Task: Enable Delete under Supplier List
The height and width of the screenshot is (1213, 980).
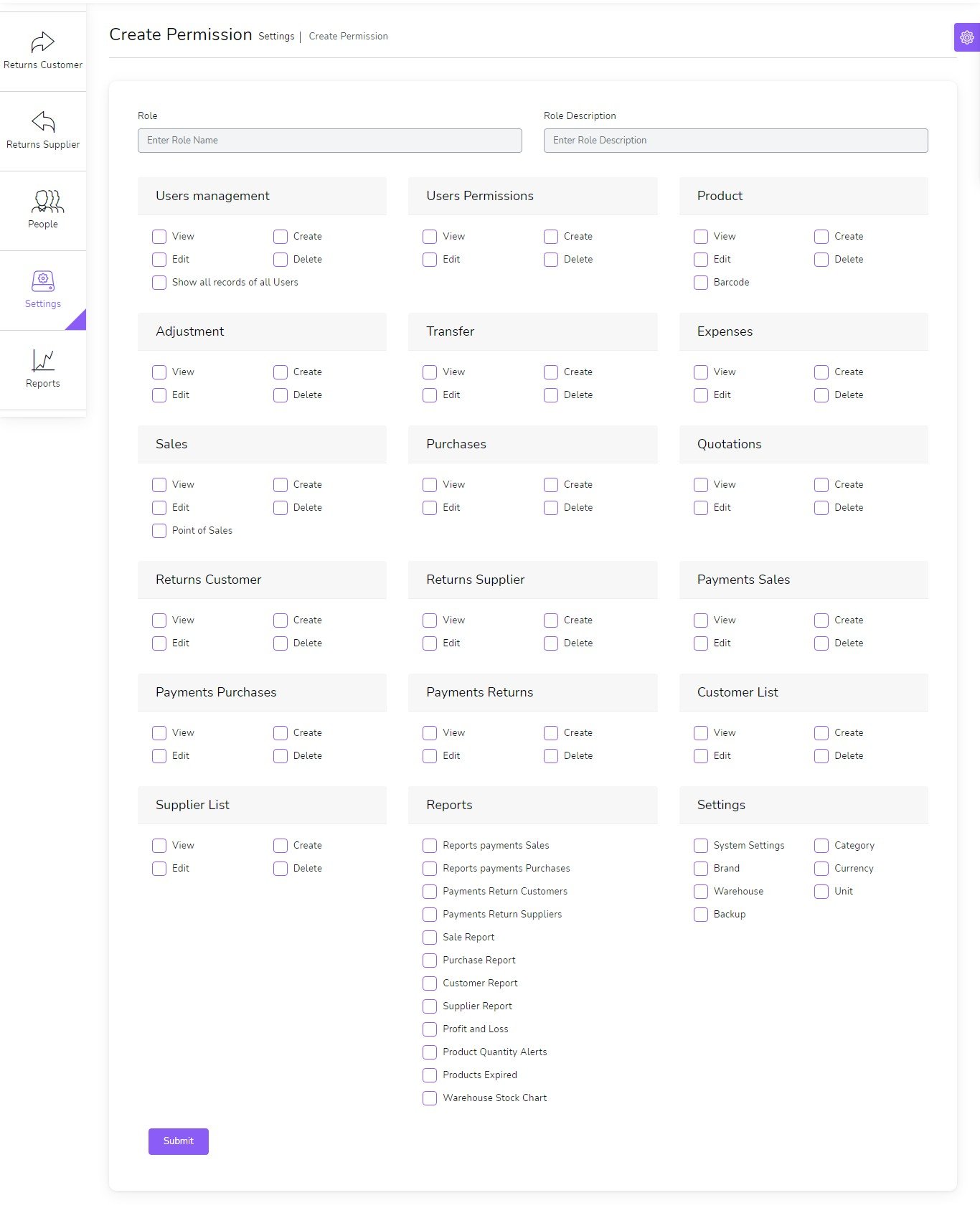Action: pyautogui.click(x=281, y=869)
